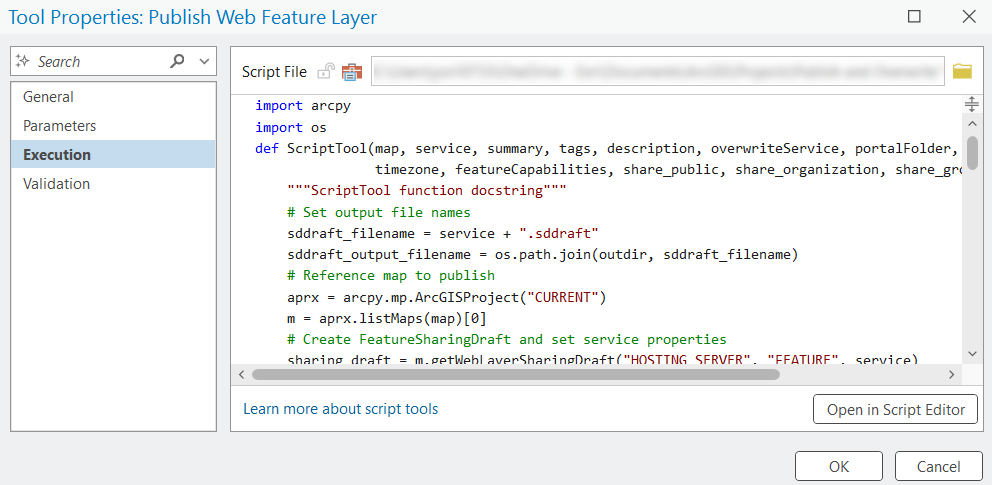Viewport: 992px width, 485px height.
Task: Maximize the Tool Properties window
Action: point(914,16)
